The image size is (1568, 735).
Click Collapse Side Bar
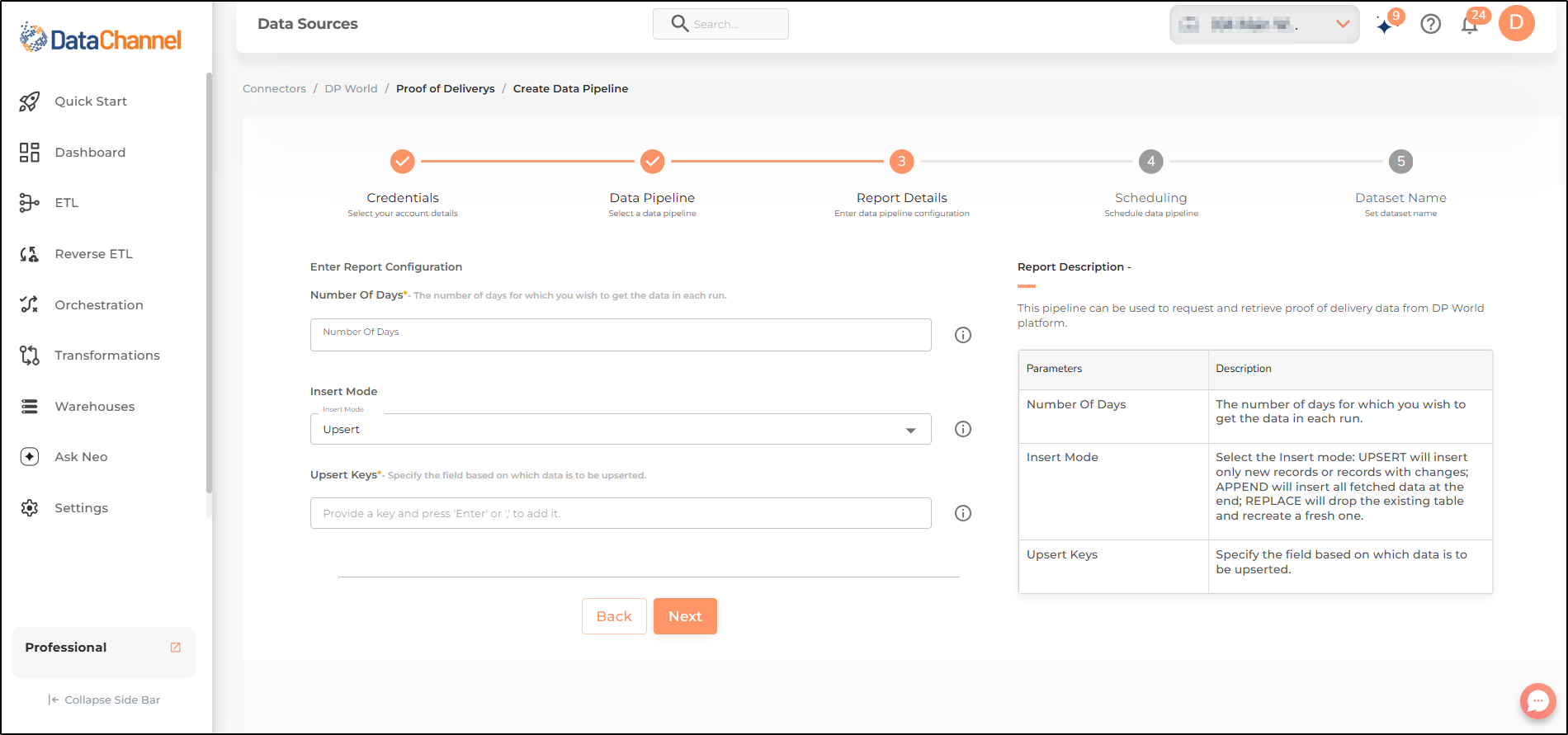pos(104,700)
